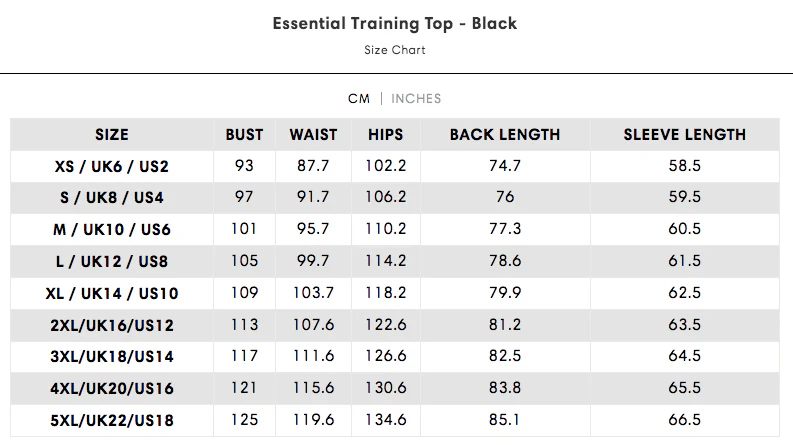This screenshot has height=445, width=793.
Task: Click the WAIST column header
Action: (x=313, y=134)
